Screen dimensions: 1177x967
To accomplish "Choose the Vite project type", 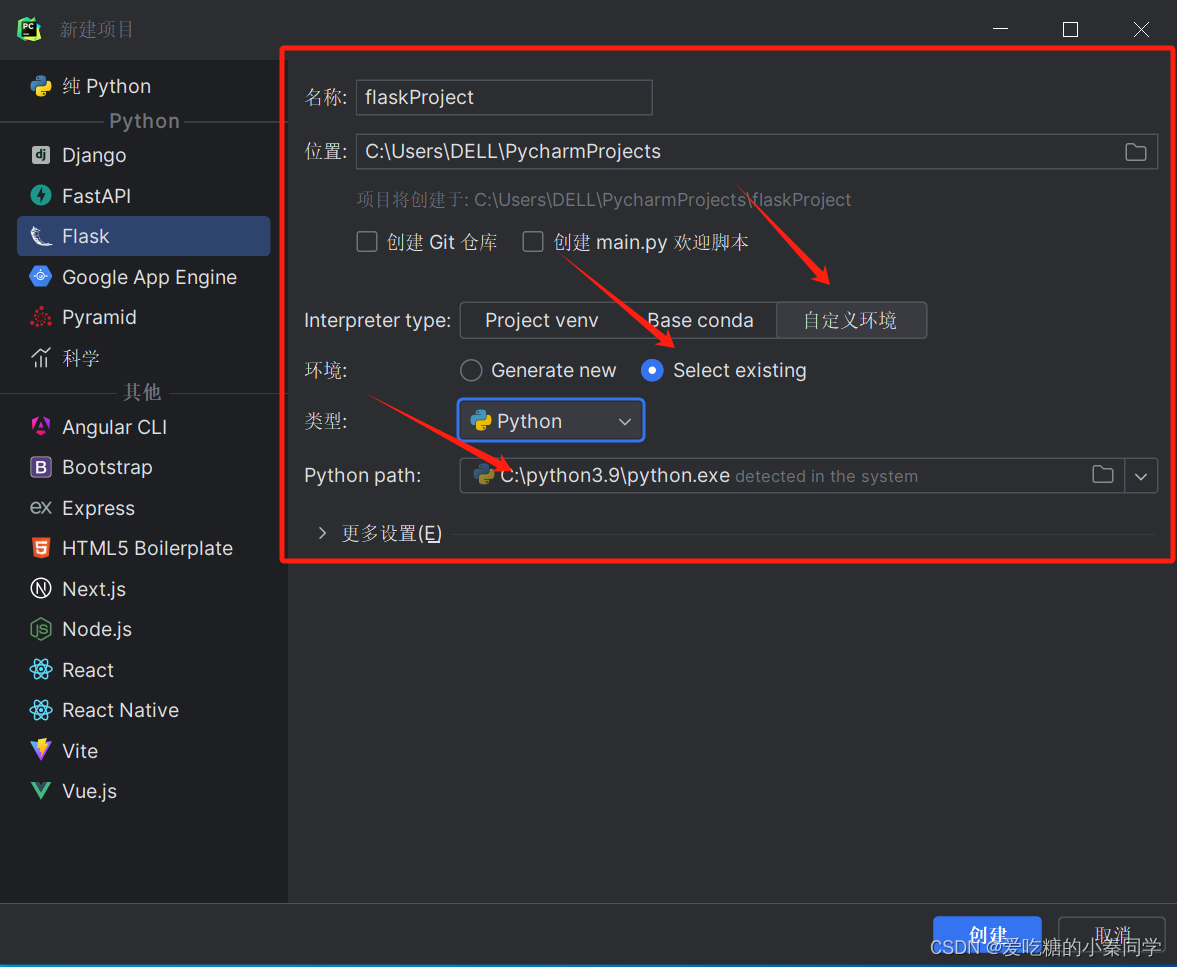I will 143,751.
